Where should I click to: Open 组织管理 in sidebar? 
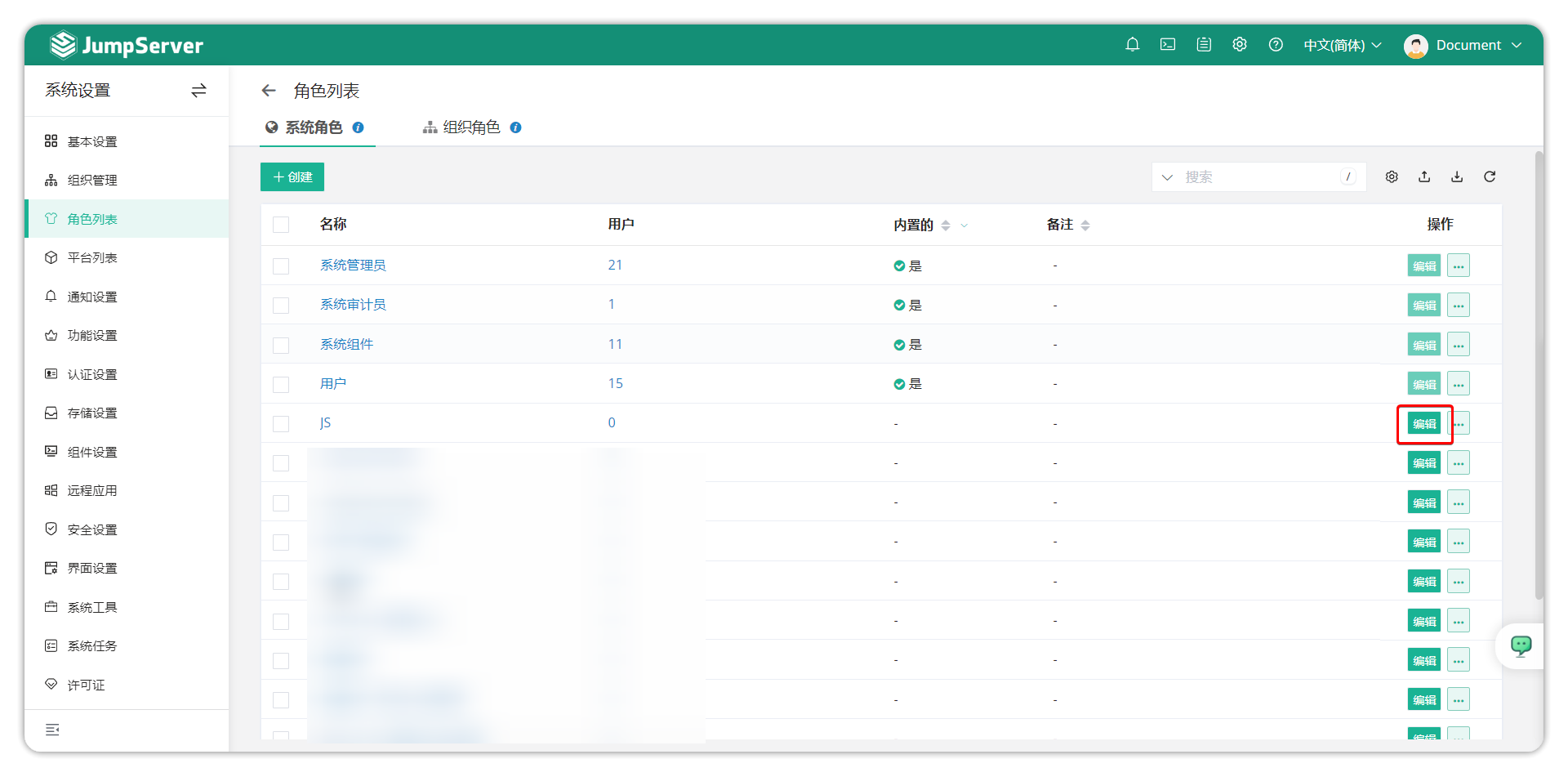tap(127, 180)
